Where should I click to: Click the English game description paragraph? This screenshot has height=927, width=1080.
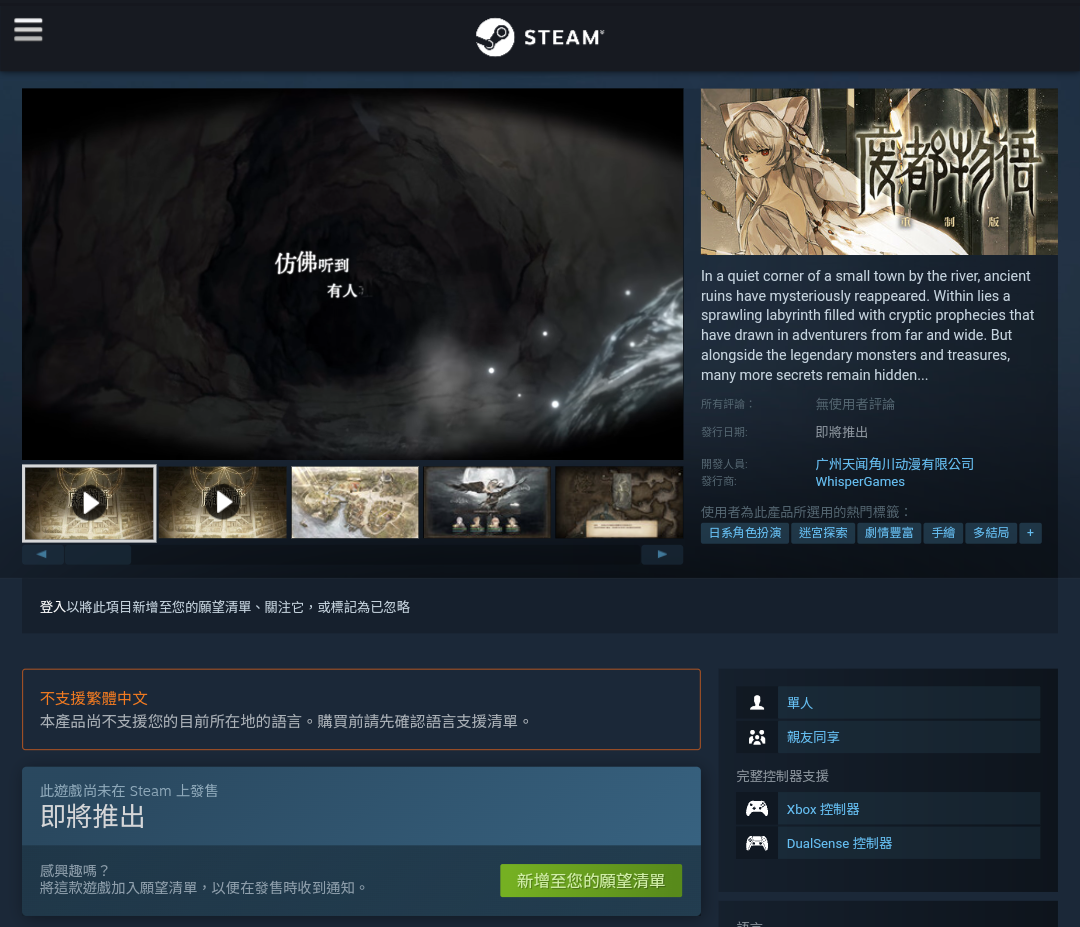click(x=868, y=325)
